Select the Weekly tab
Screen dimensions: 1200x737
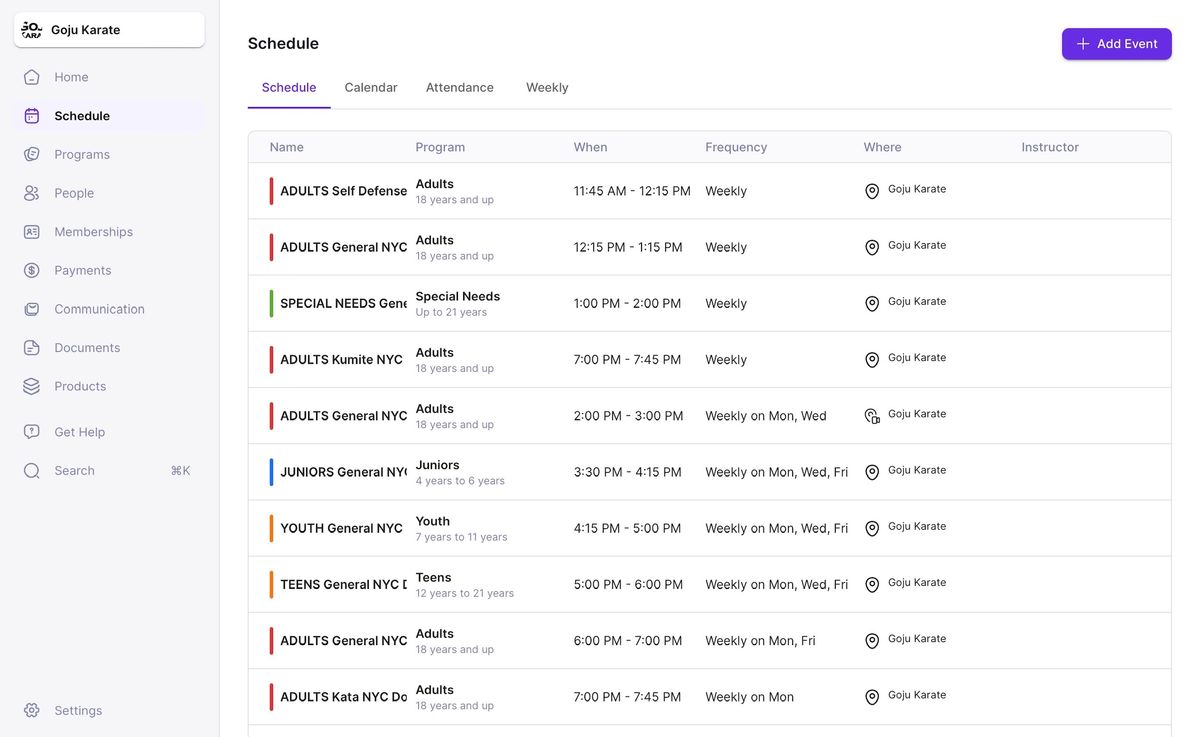(547, 88)
